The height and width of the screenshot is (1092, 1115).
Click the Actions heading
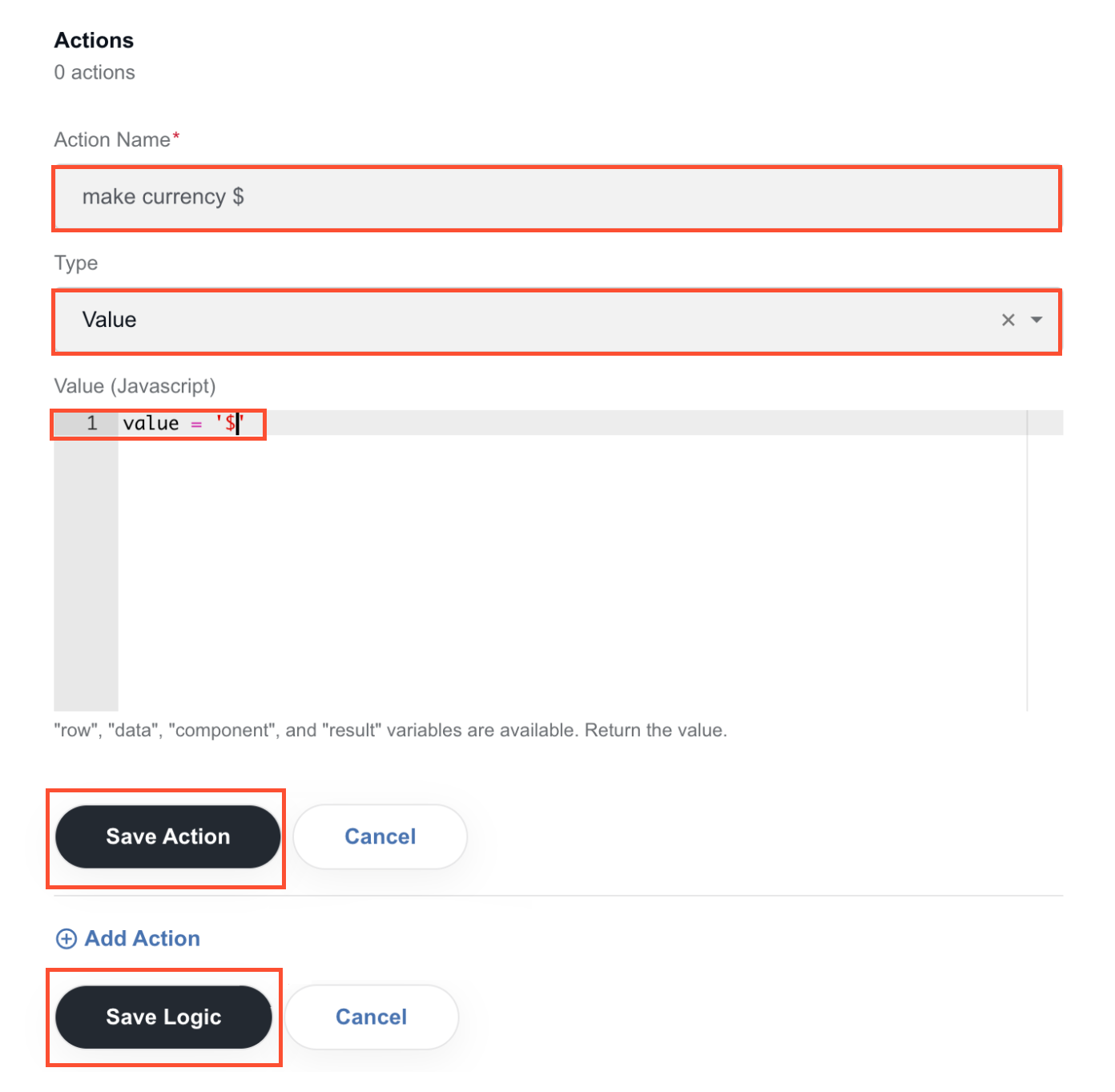tap(94, 40)
